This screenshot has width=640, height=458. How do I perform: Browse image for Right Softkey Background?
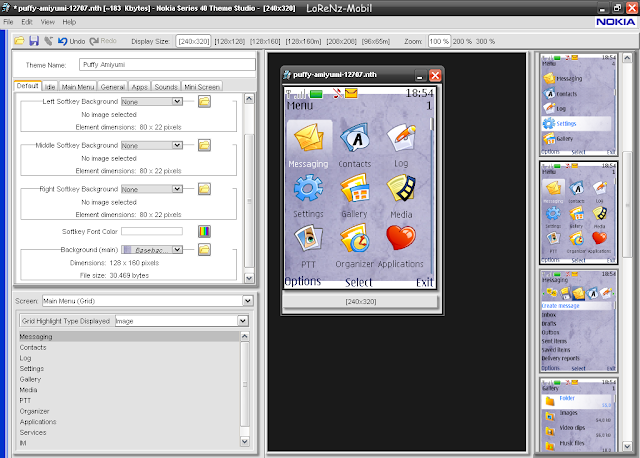click(204, 189)
